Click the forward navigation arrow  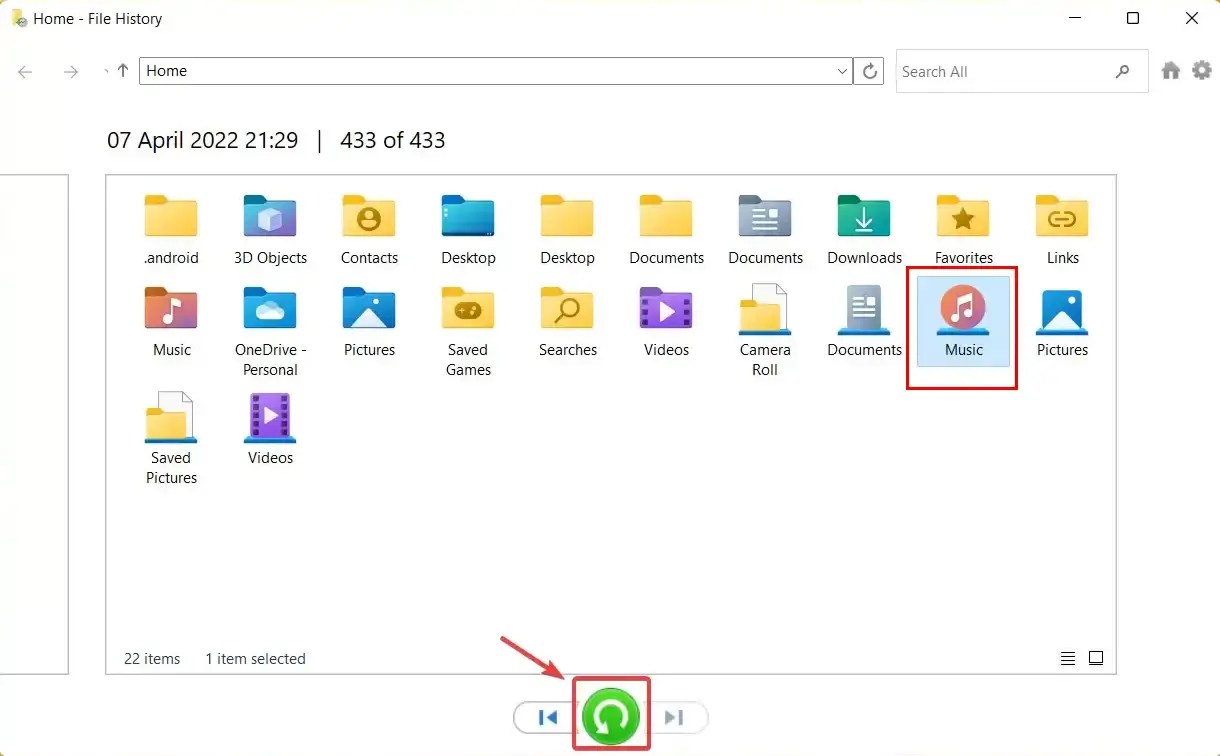(70, 71)
